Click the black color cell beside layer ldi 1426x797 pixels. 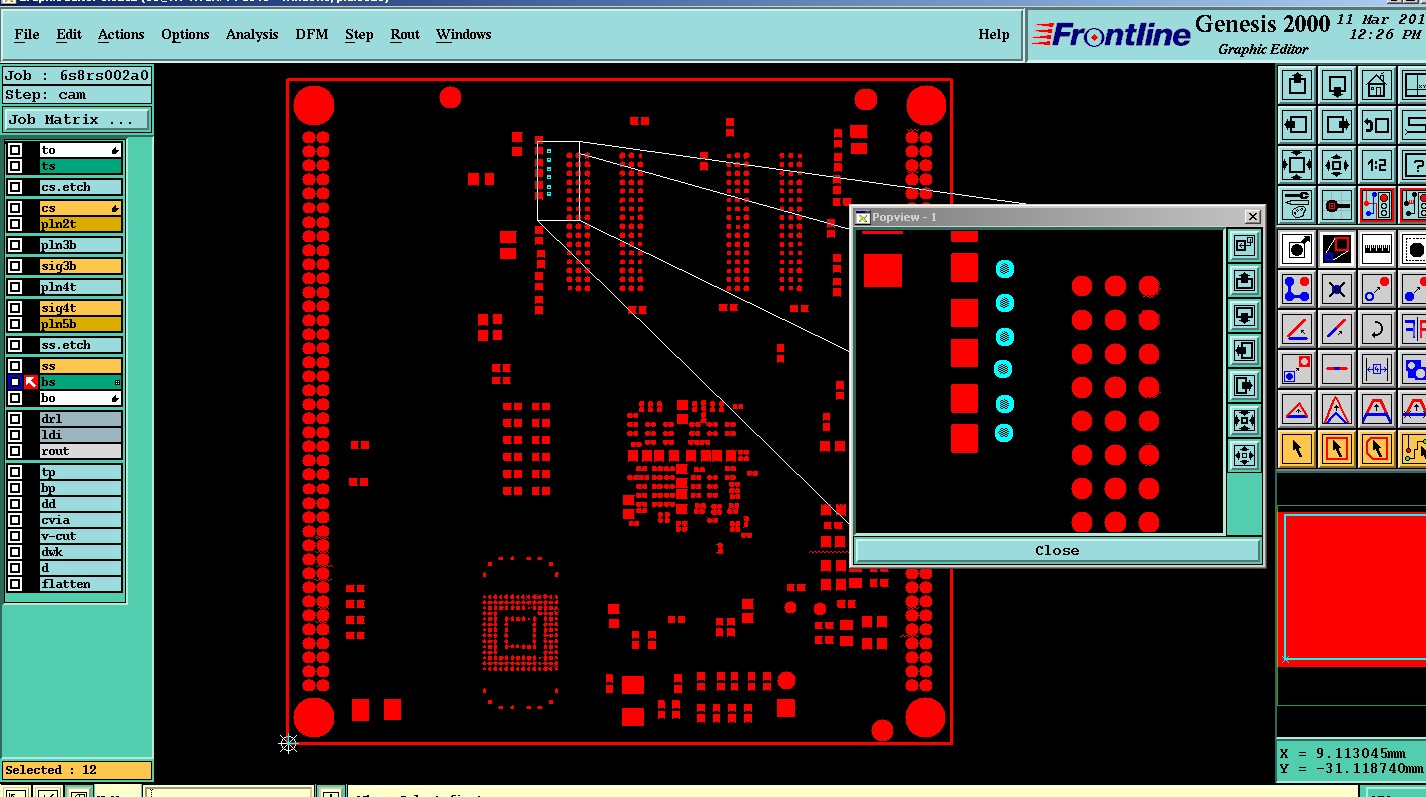31,435
